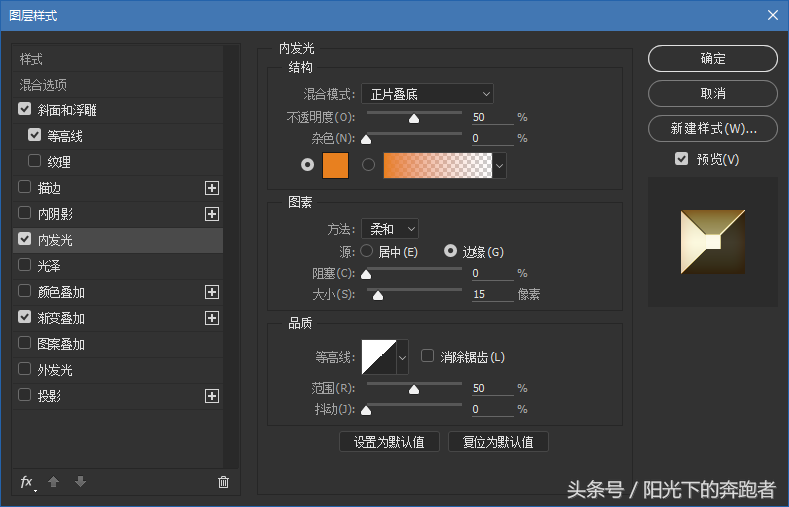The height and width of the screenshot is (507, 789).
Task: Click the 杂色 slider handle
Action: 366,139
